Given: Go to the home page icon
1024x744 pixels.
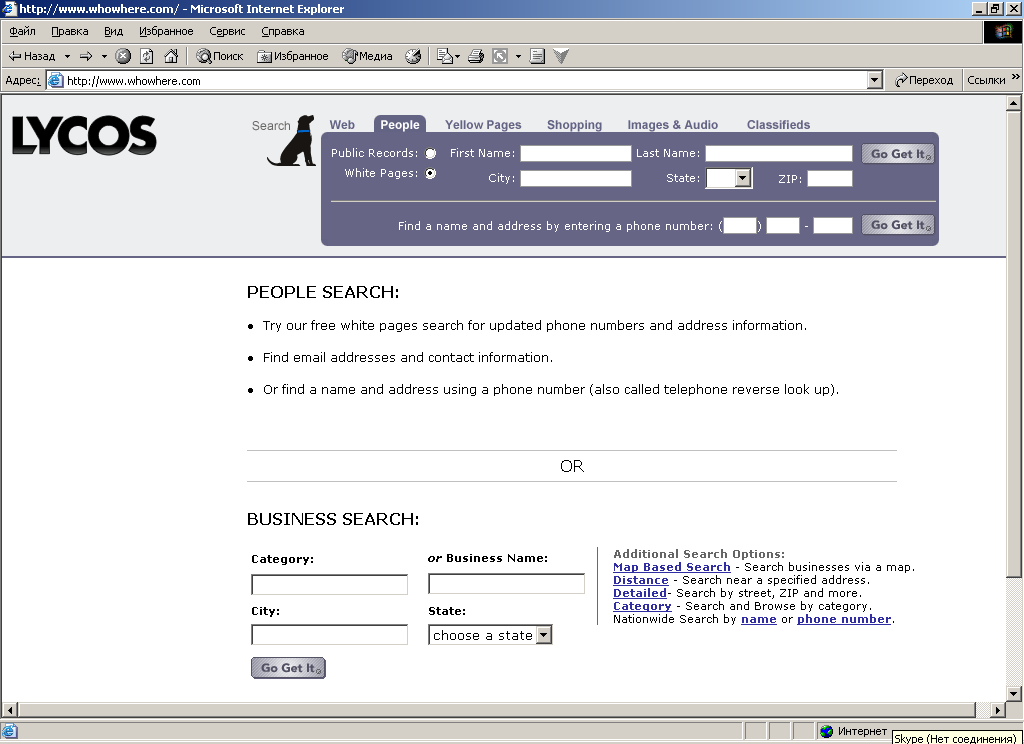Looking at the screenshot, I should 171,56.
